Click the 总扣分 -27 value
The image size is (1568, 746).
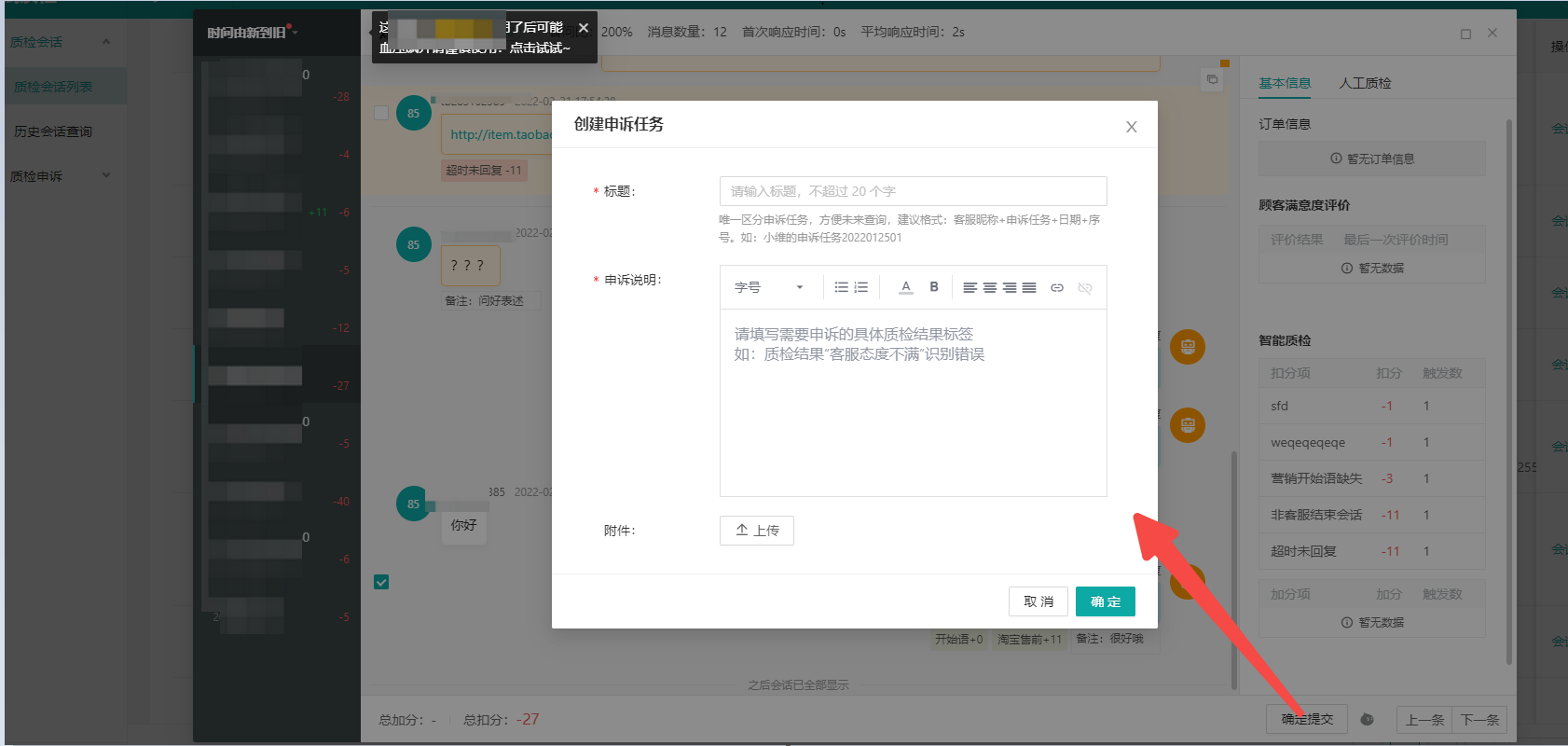[528, 719]
